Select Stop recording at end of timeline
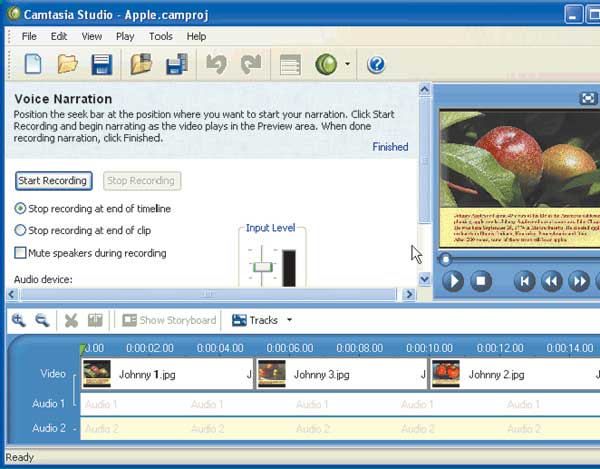Screen dimensions: 600x469 (x=21, y=208)
